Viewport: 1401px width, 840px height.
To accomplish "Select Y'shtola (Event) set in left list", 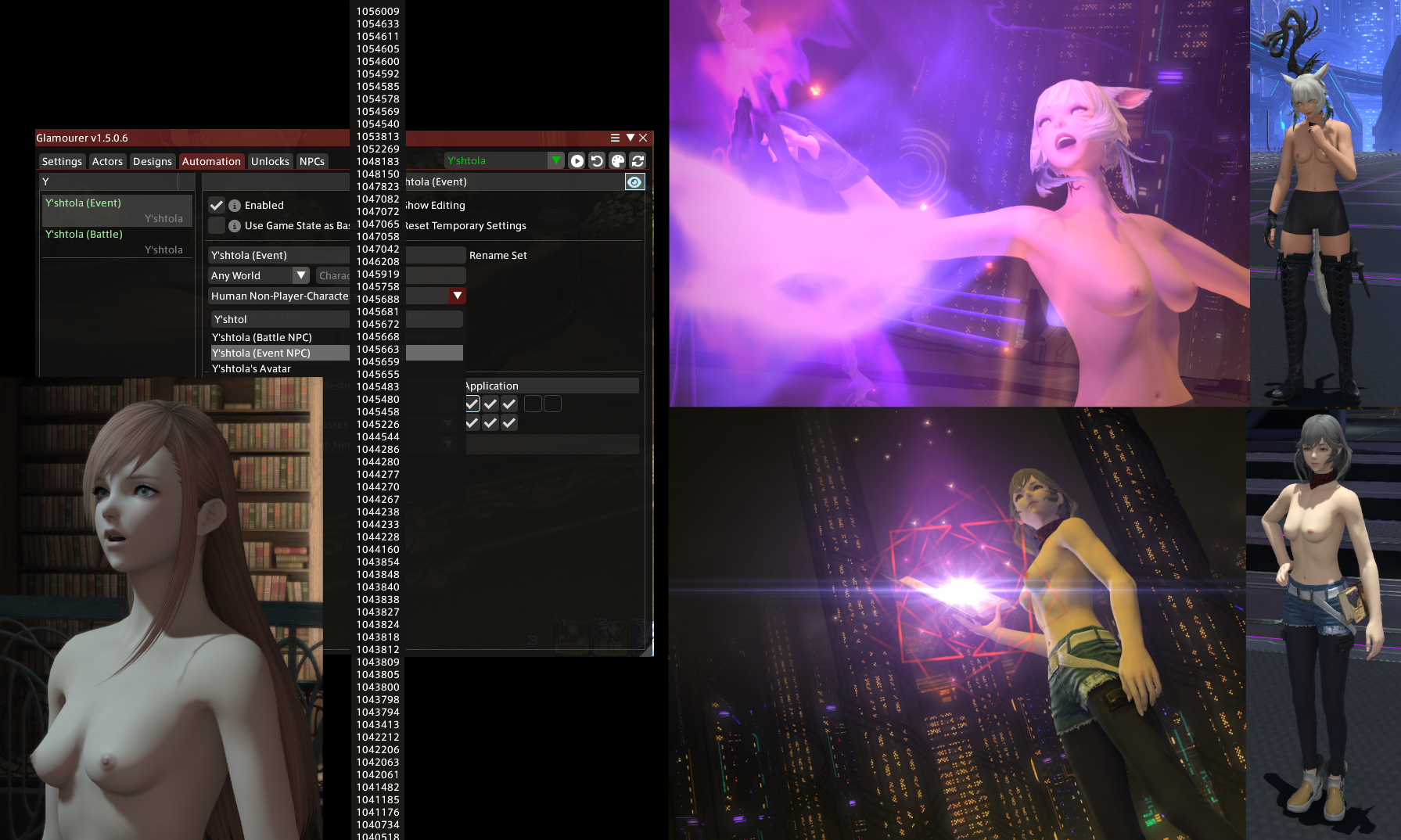I will pyautogui.click(x=117, y=210).
